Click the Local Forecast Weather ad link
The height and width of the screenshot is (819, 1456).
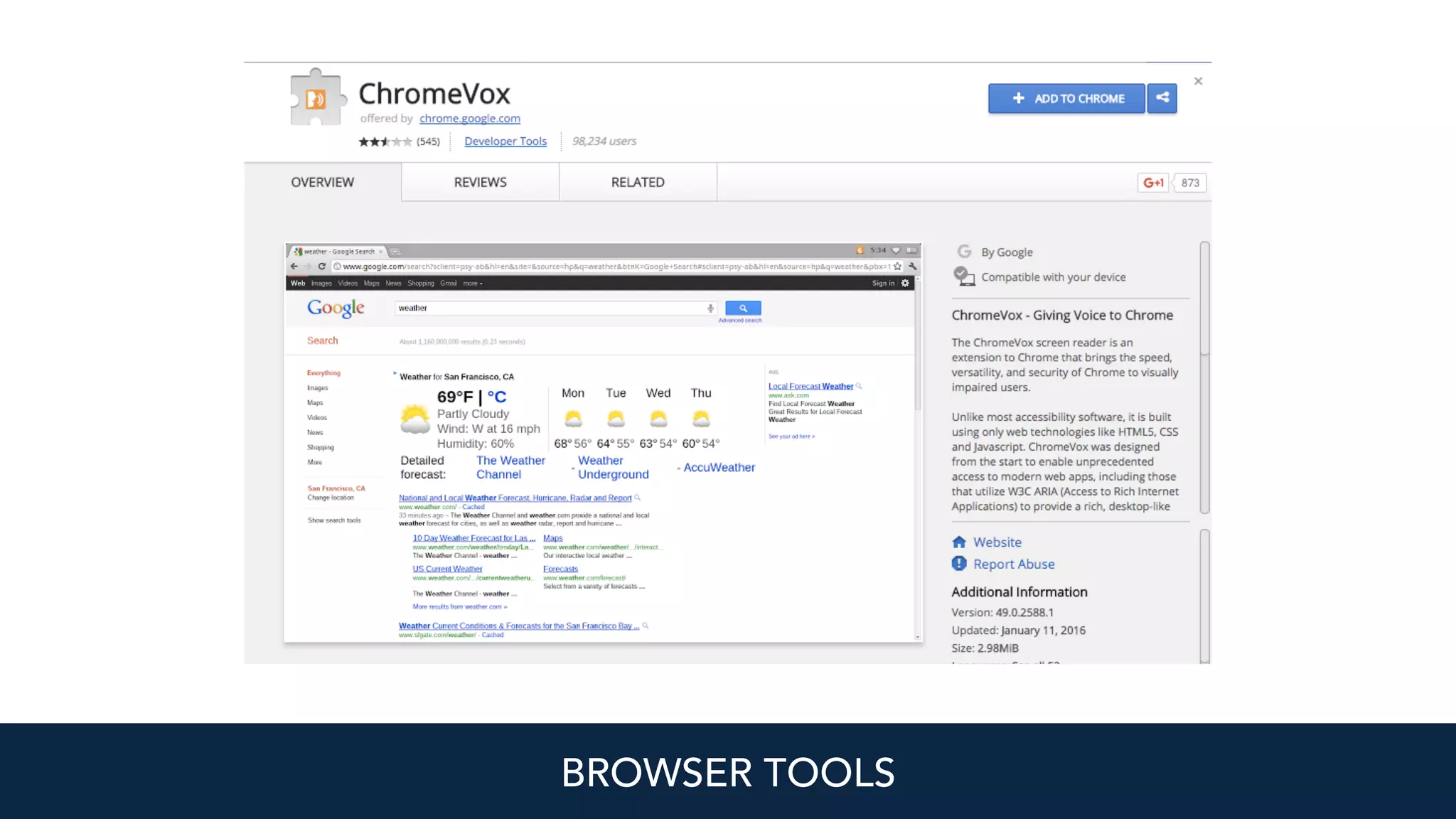(x=810, y=386)
